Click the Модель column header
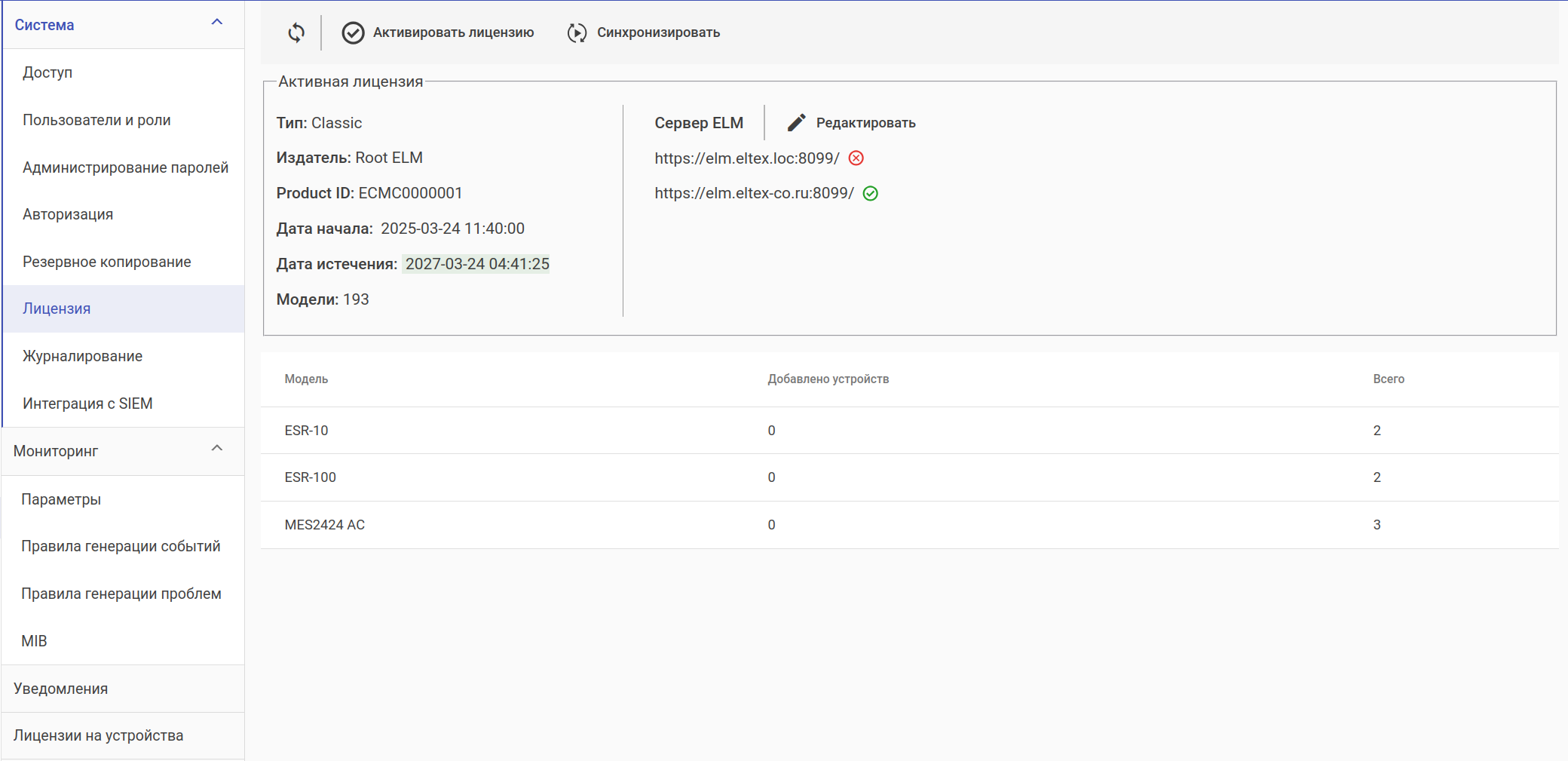The width and height of the screenshot is (1568, 761). [306, 379]
